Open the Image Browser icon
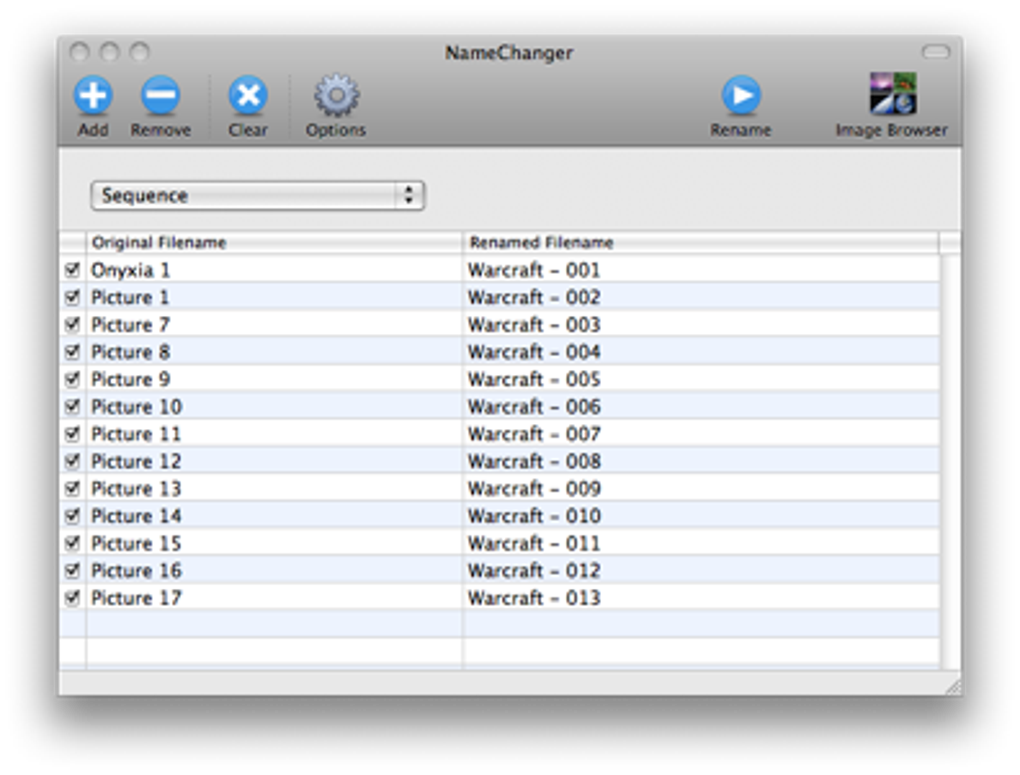 [892, 94]
